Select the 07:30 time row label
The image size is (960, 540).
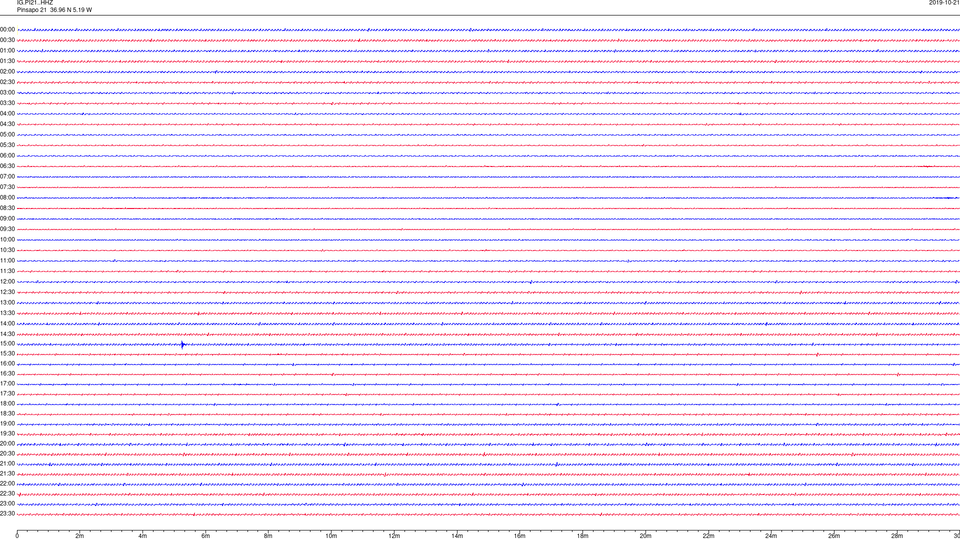pos(7,187)
